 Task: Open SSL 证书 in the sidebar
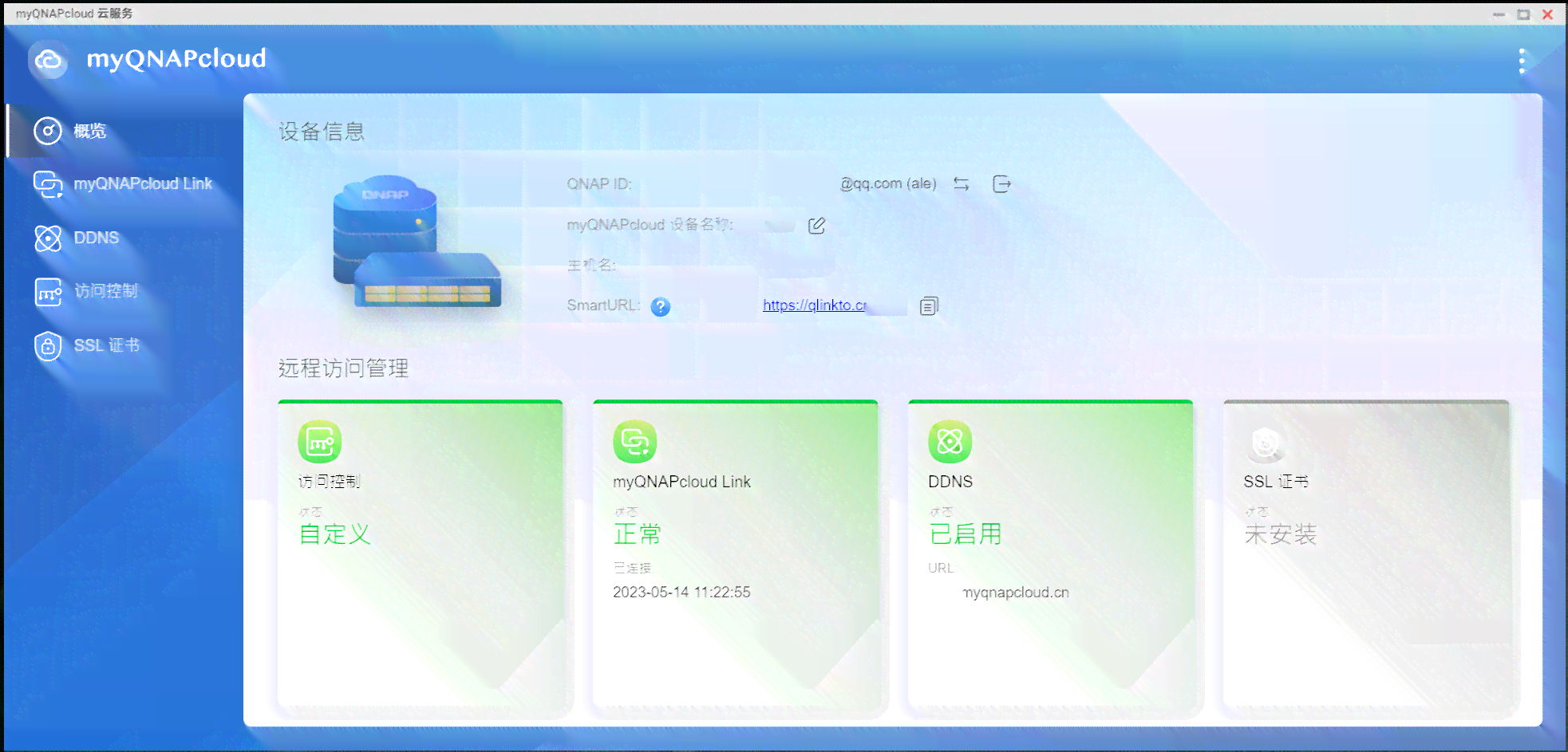[x=125, y=345]
